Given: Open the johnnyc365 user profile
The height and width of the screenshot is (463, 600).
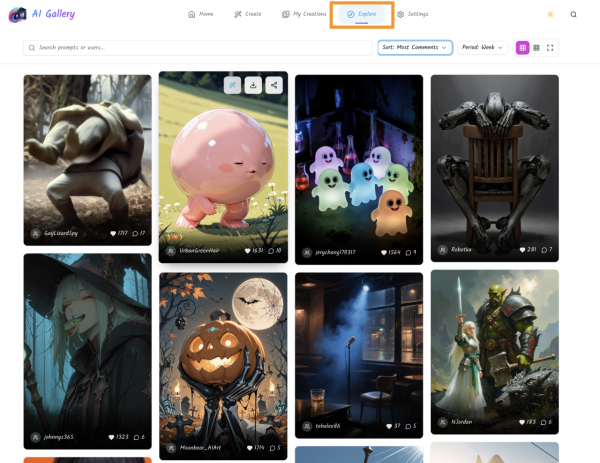Looking at the screenshot, I should (59, 437).
